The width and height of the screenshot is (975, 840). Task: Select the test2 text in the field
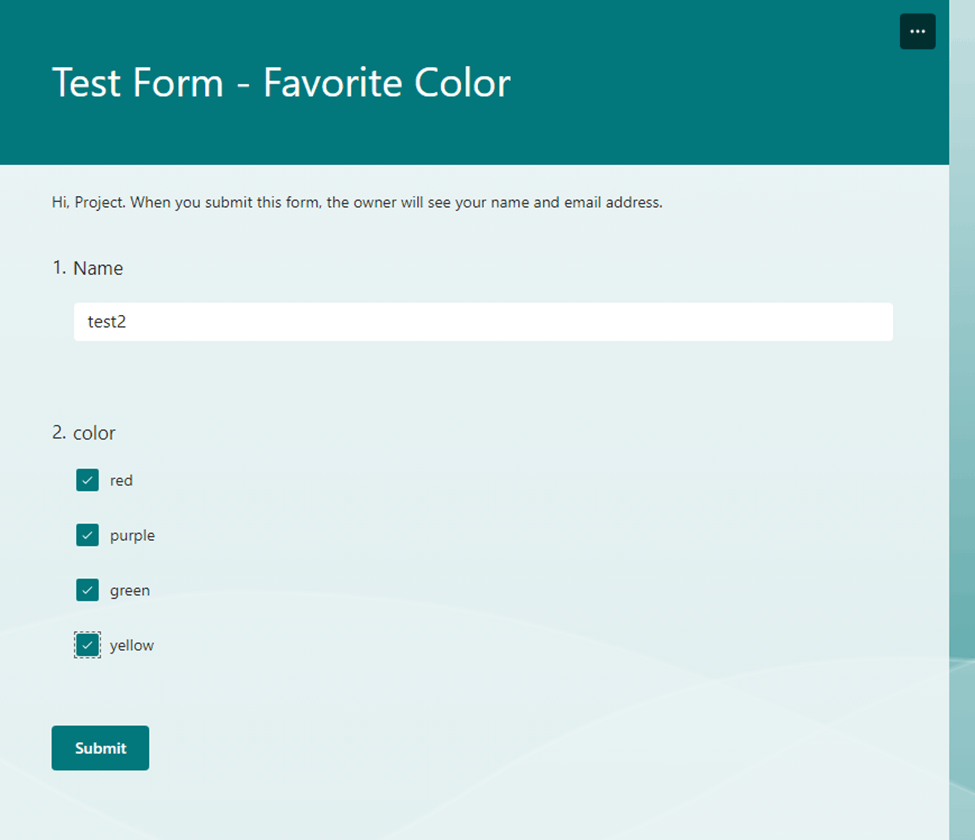pos(106,321)
